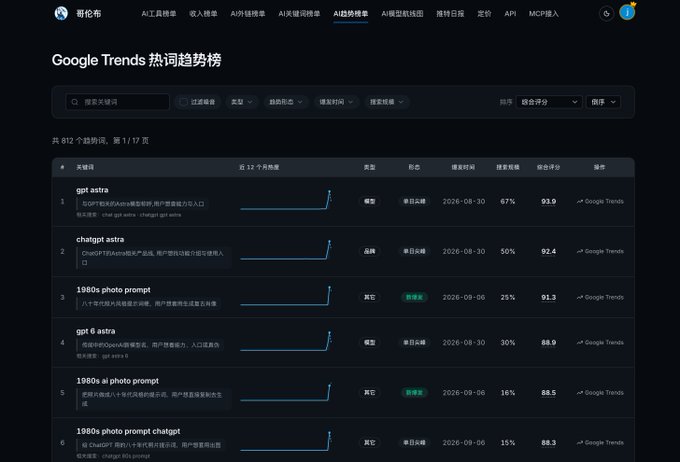Click the 爆发时间 column header
The height and width of the screenshot is (462, 680).
point(463,167)
